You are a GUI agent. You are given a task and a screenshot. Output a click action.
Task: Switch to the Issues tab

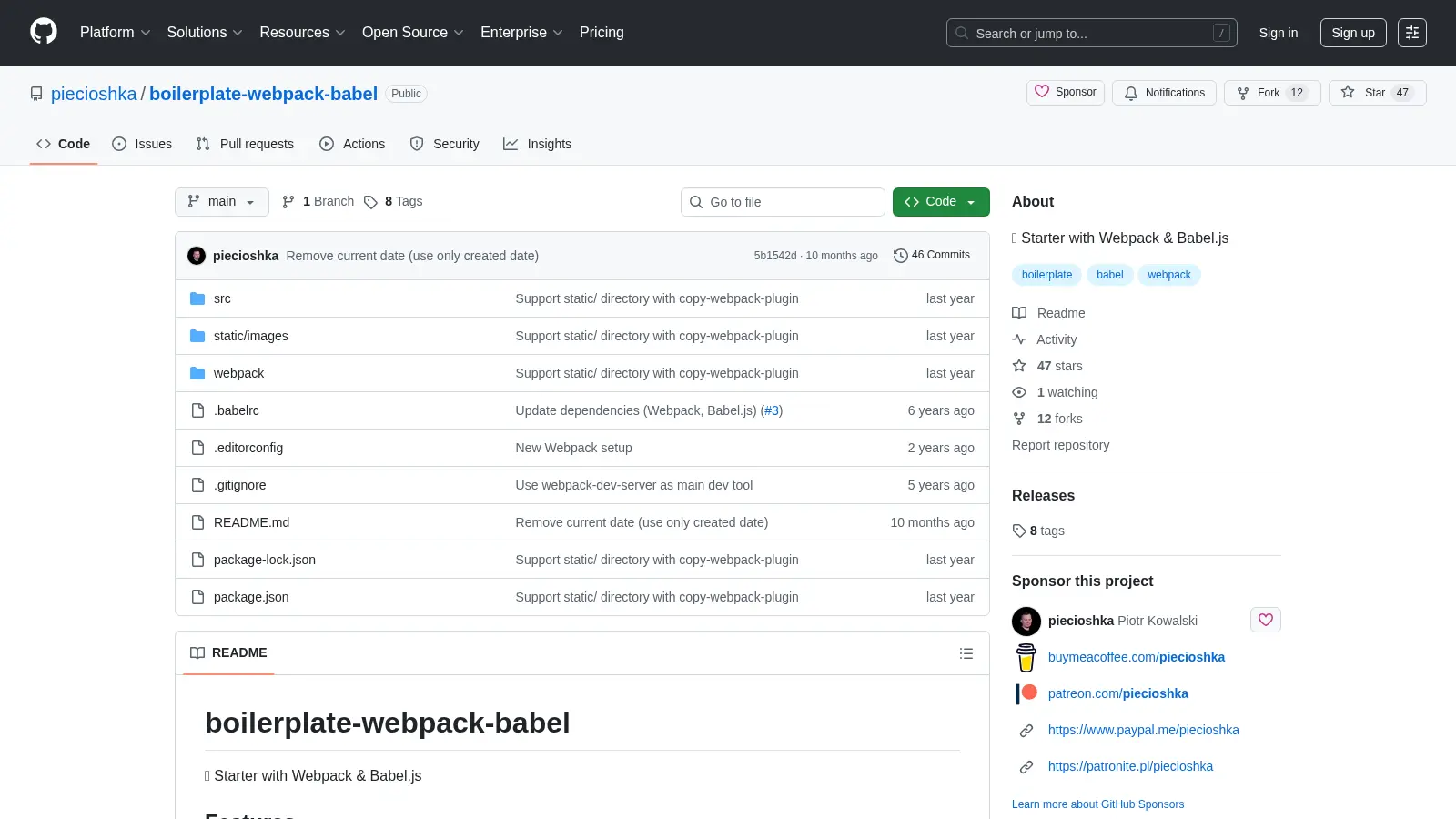point(142,144)
